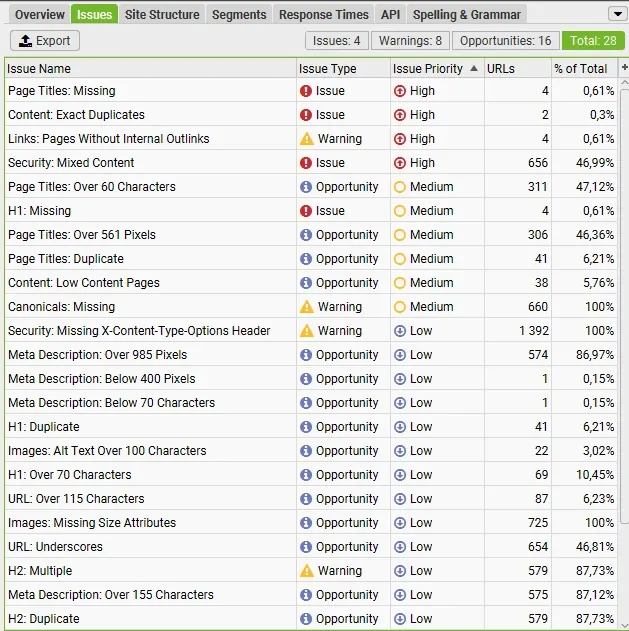Select 'Links: Pages Without Internal Outlinks' row
Viewport: 629px width, 631px height.
click(x=311, y=139)
